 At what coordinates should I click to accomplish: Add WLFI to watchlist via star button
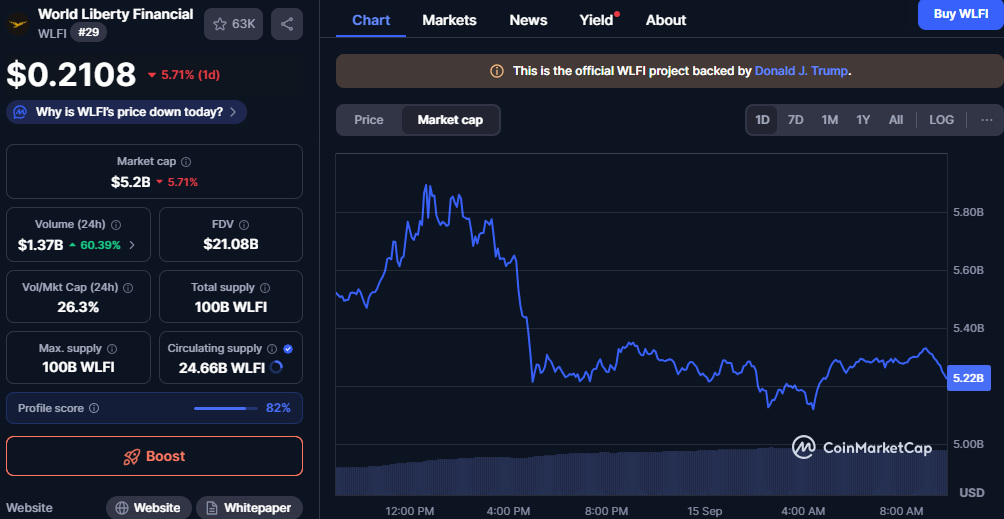coord(234,24)
